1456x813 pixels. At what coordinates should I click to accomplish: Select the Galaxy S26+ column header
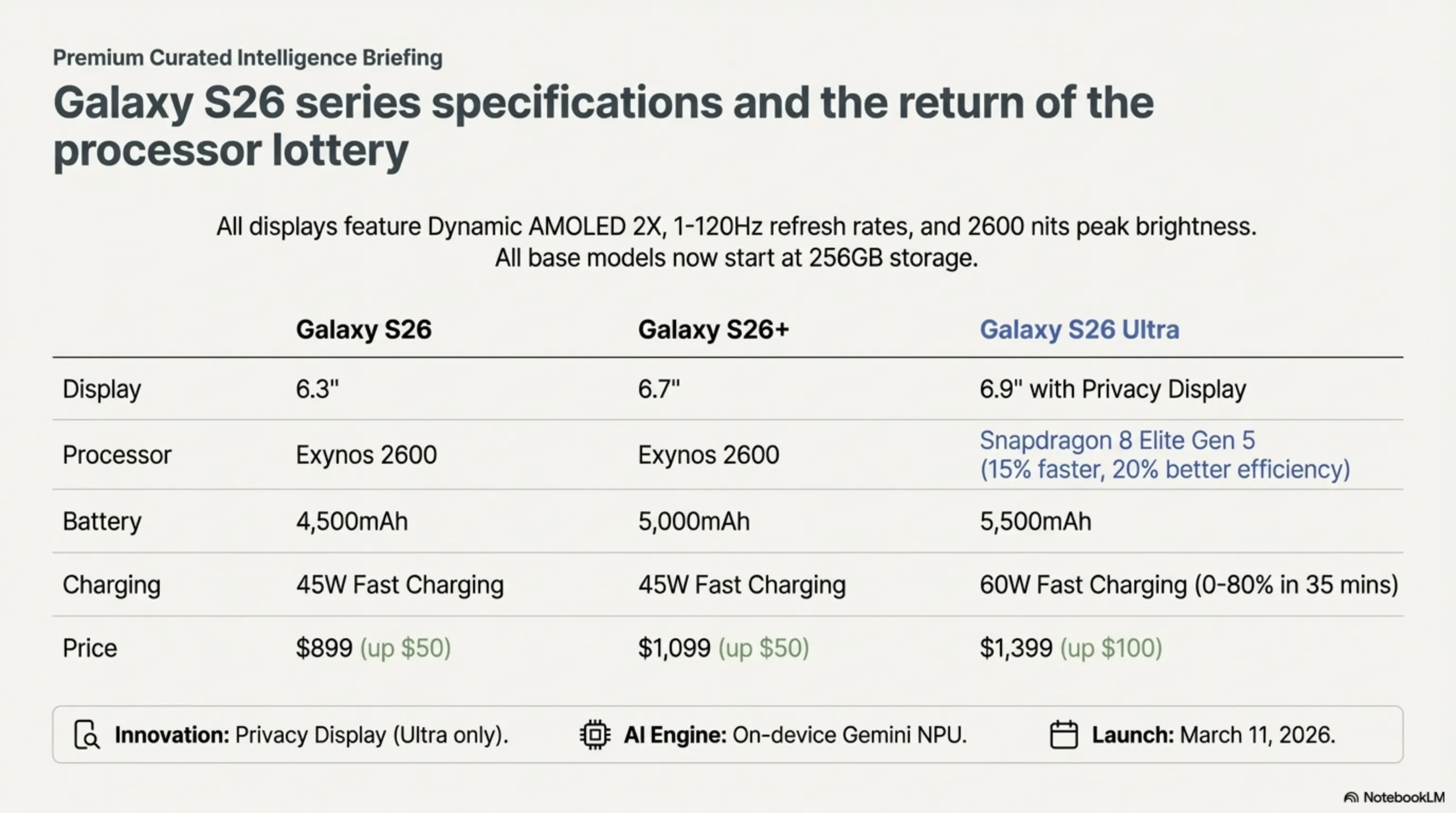713,330
